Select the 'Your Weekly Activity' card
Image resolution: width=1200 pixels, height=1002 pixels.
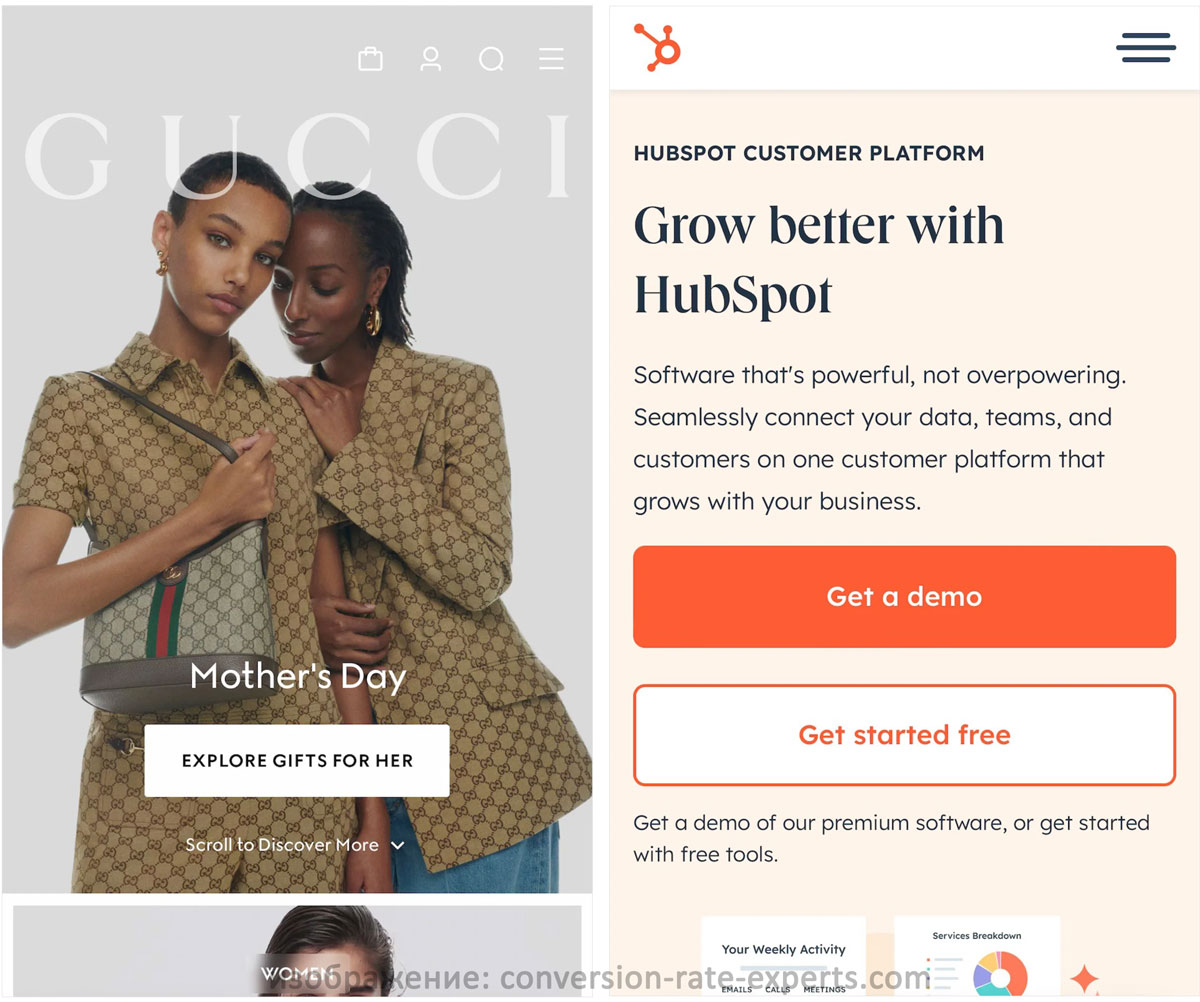(x=783, y=956)
